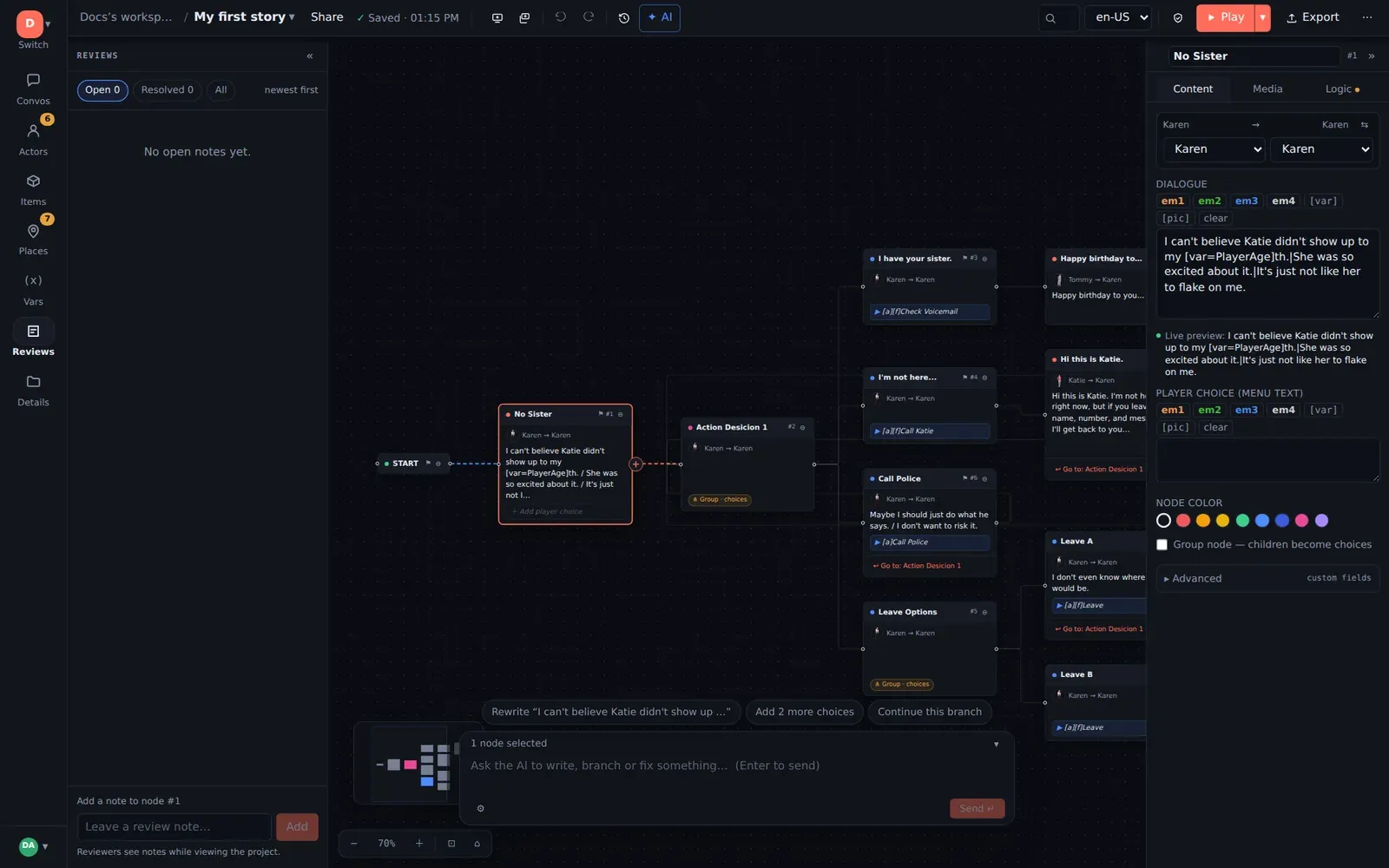The width and height of the screenshot is (1389, 868).
Task: Click the Play button
Action: 1225,17
